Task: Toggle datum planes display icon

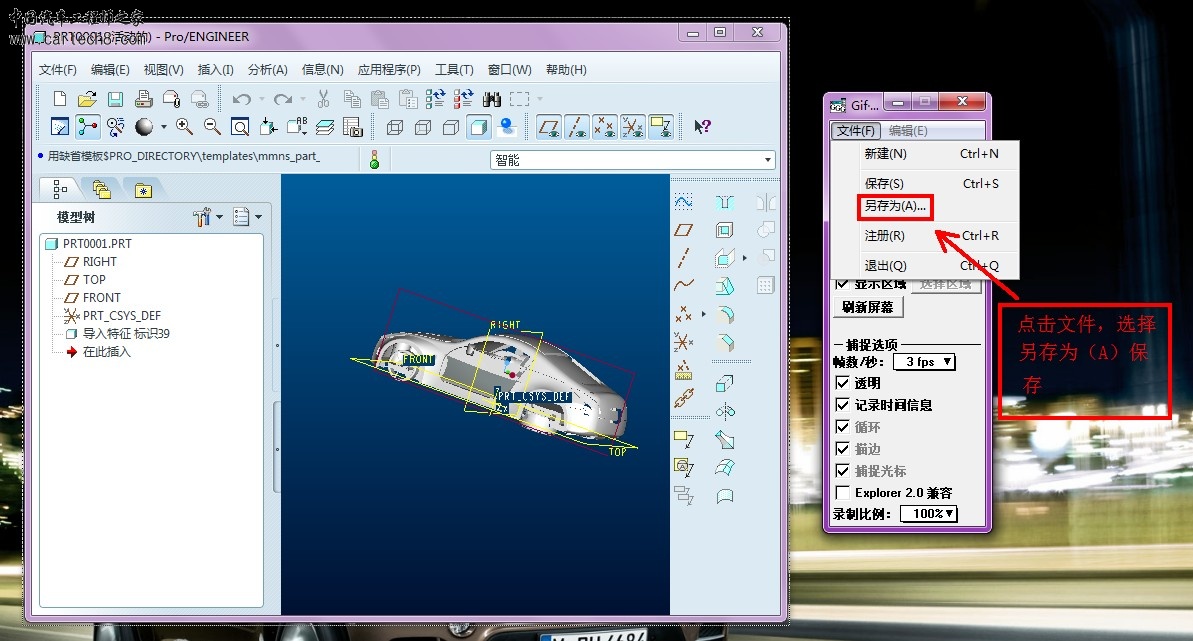Action: [x=549, y=127]
